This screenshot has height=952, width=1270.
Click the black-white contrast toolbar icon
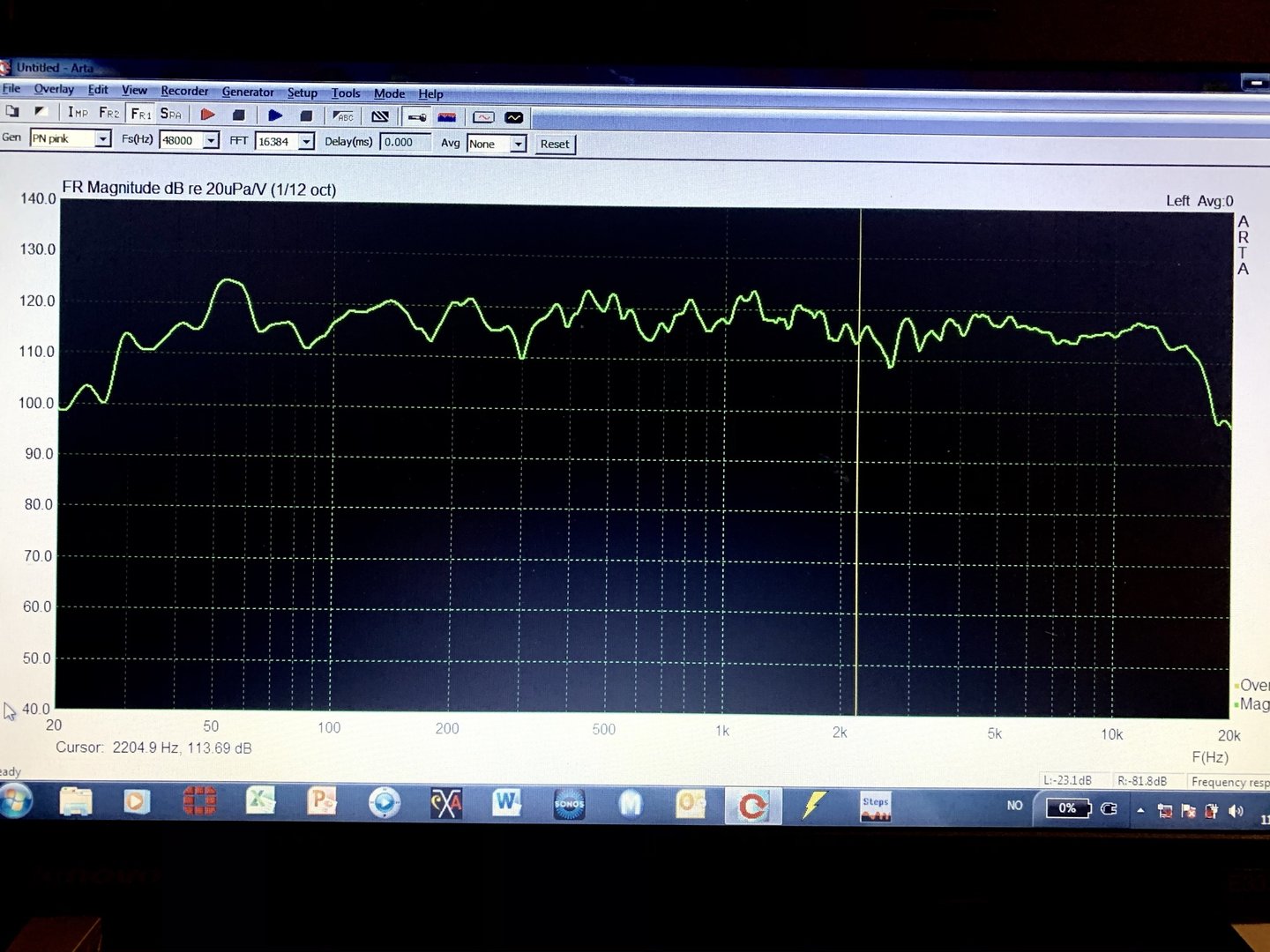point(41,111)
